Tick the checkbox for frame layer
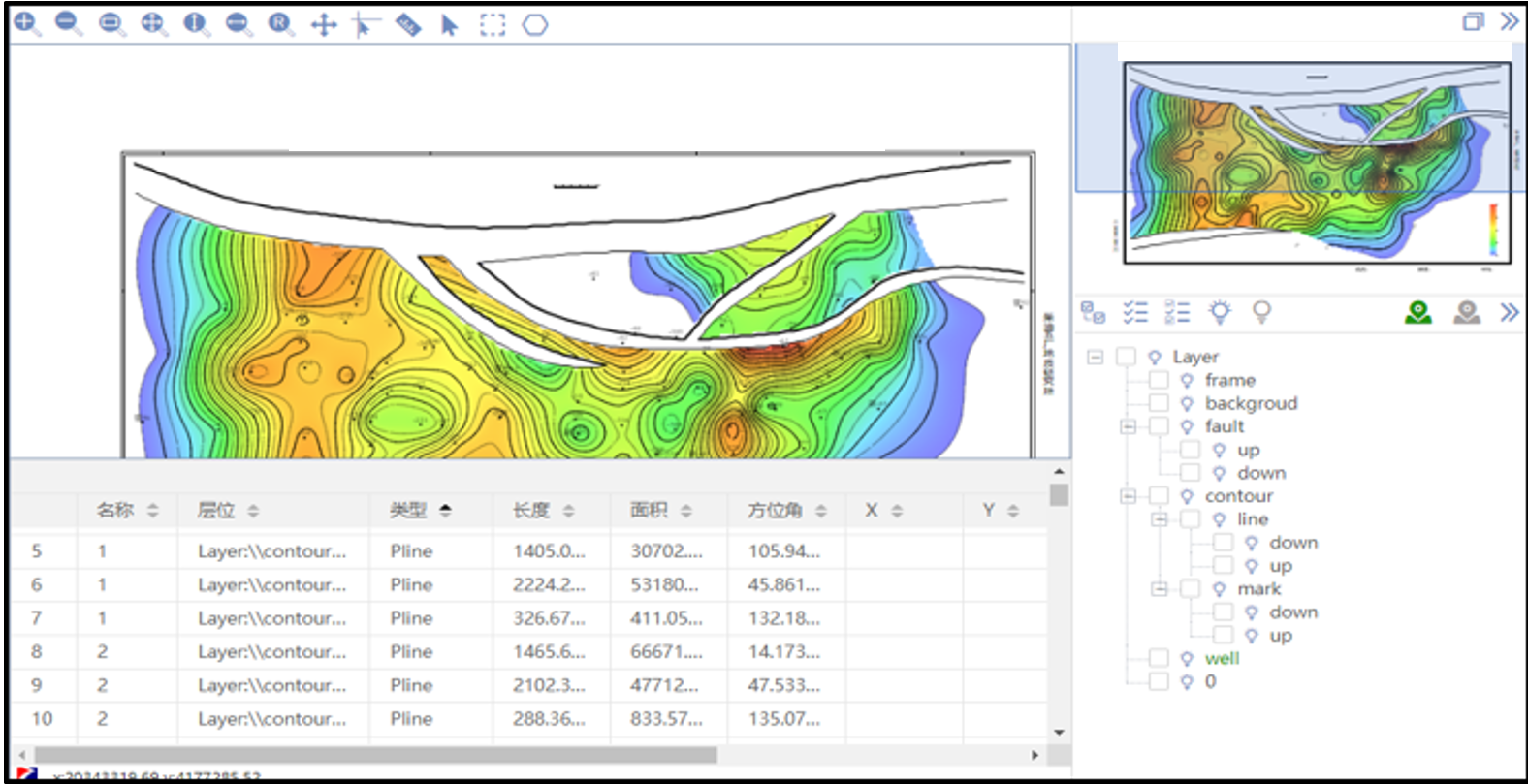Viewport: 1528px width, 784px height. coord(1159,380)
